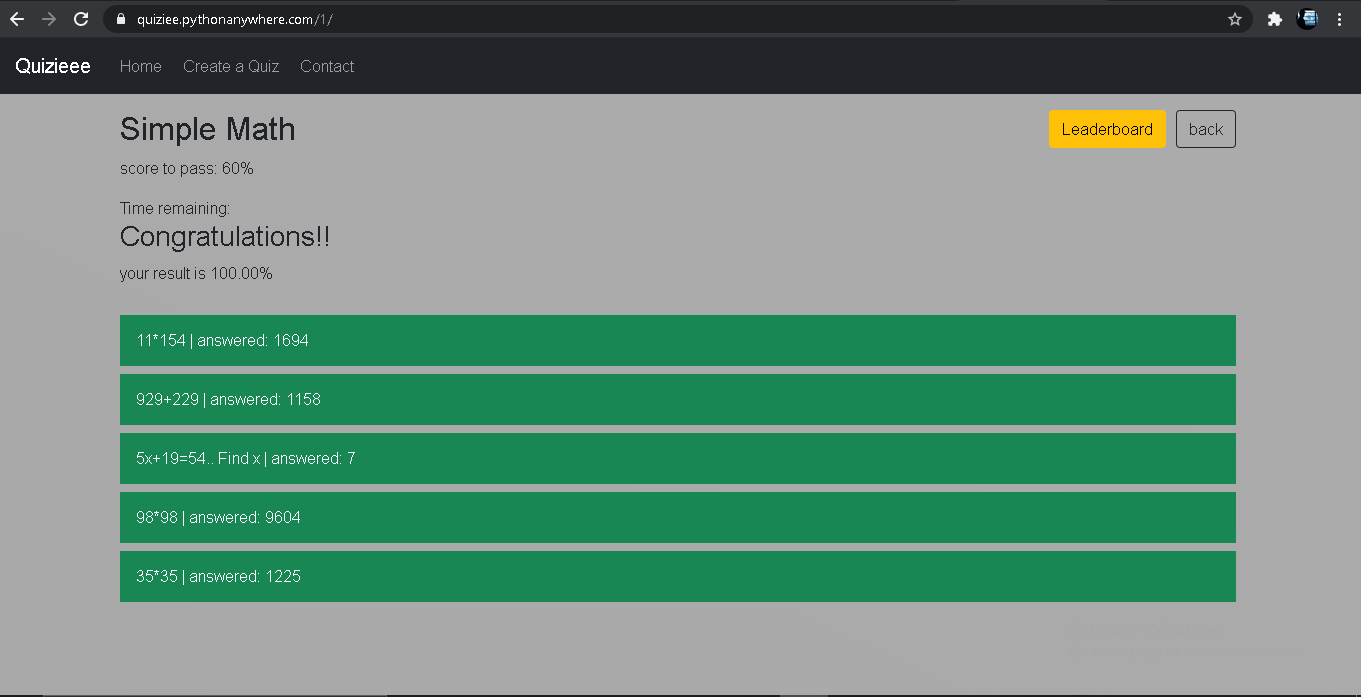Open the Leaderboard
Viewport: 1361px width, 697px height.
[x=1107, y=128]
